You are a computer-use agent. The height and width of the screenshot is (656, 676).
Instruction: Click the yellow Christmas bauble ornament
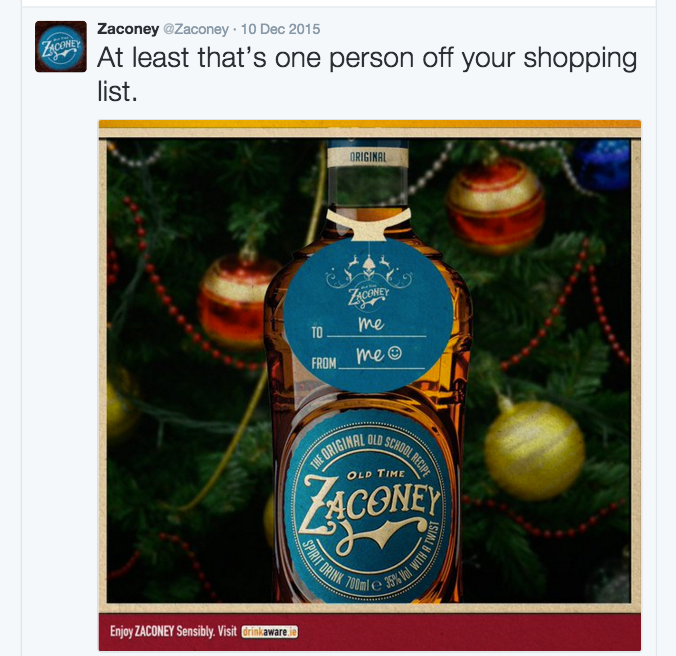534,449
